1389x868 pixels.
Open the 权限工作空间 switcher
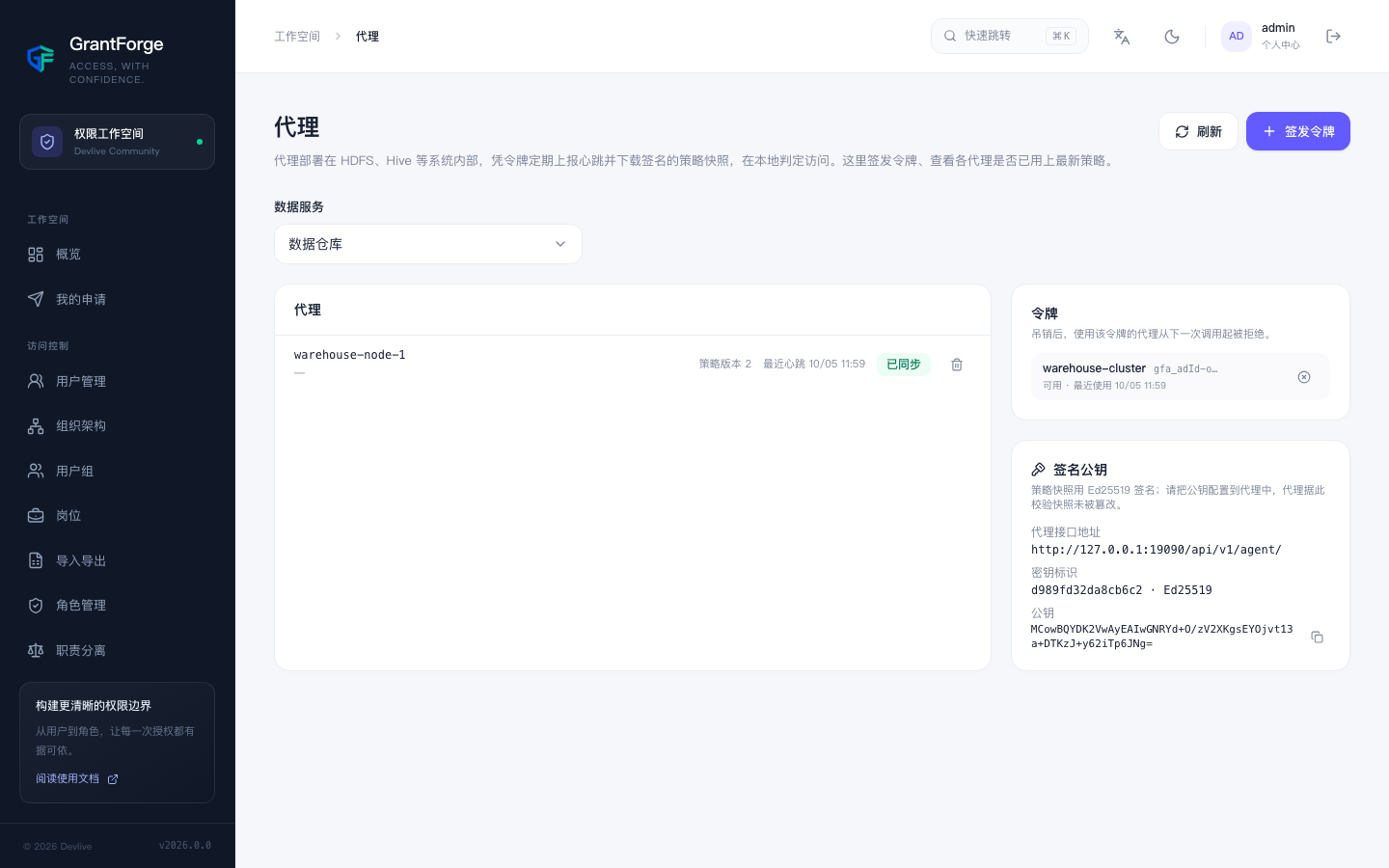pyautogui.click(x=117, y=142)
